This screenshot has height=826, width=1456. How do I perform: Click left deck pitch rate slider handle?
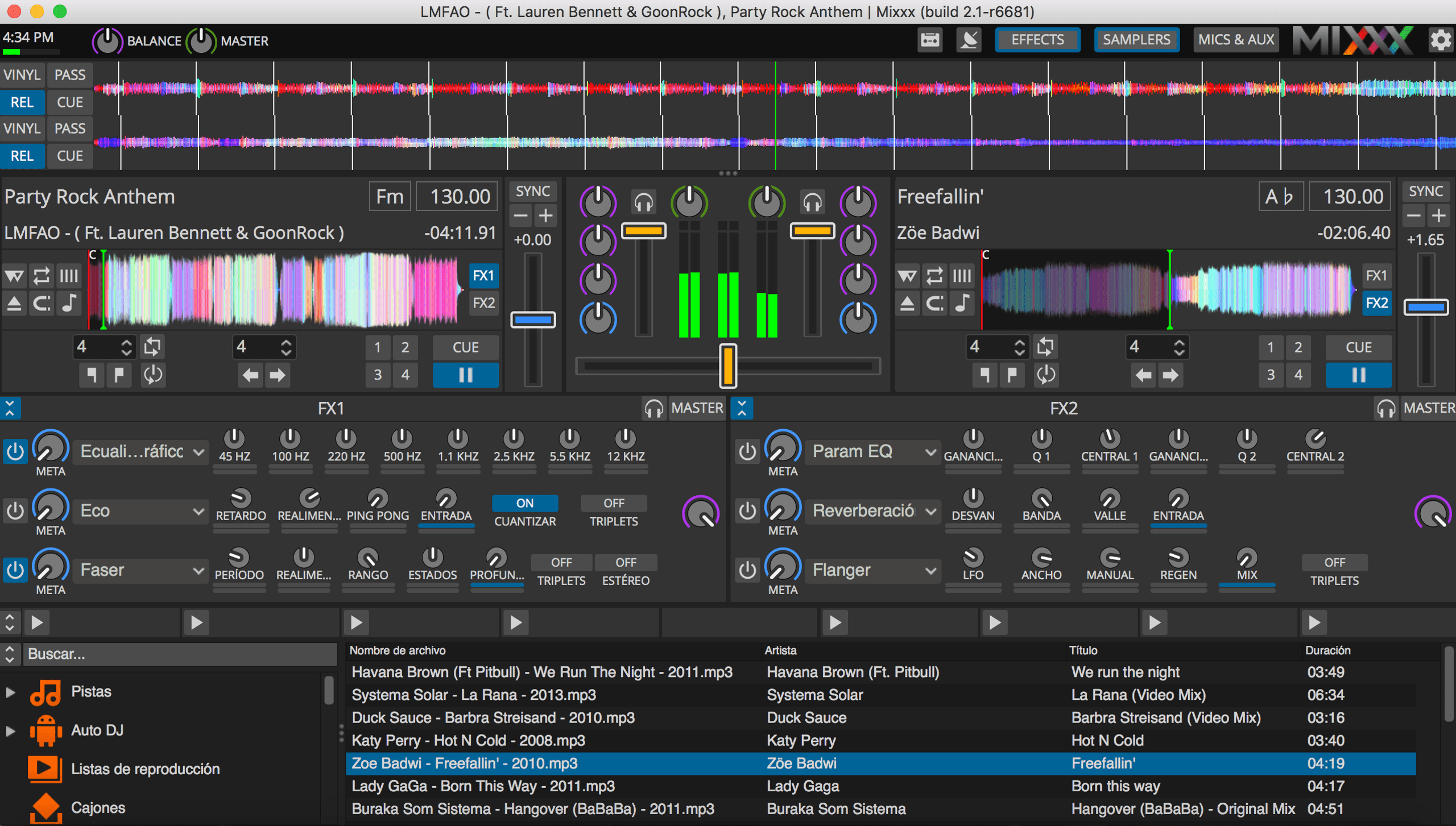pos(533,320)
